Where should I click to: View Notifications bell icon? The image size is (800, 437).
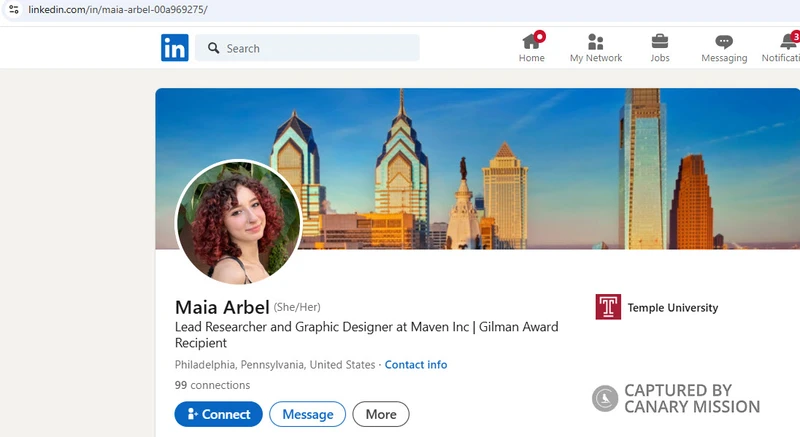(x=788, y=41)
